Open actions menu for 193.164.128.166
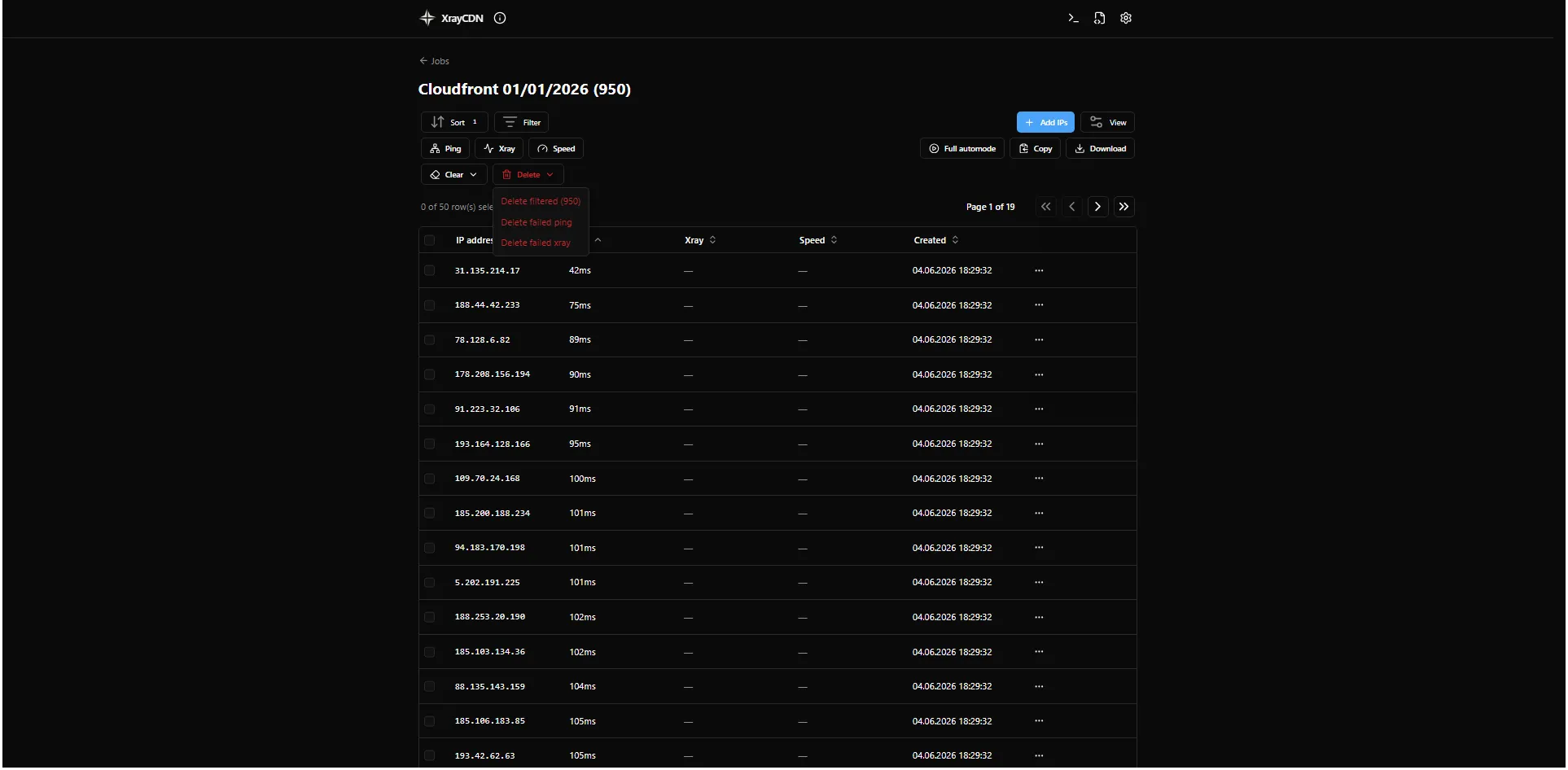 point(1039,444)
